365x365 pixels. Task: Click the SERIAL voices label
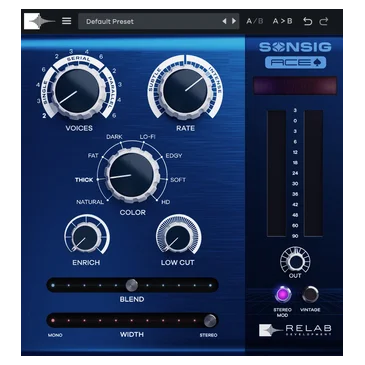click(x=78, y=59)
